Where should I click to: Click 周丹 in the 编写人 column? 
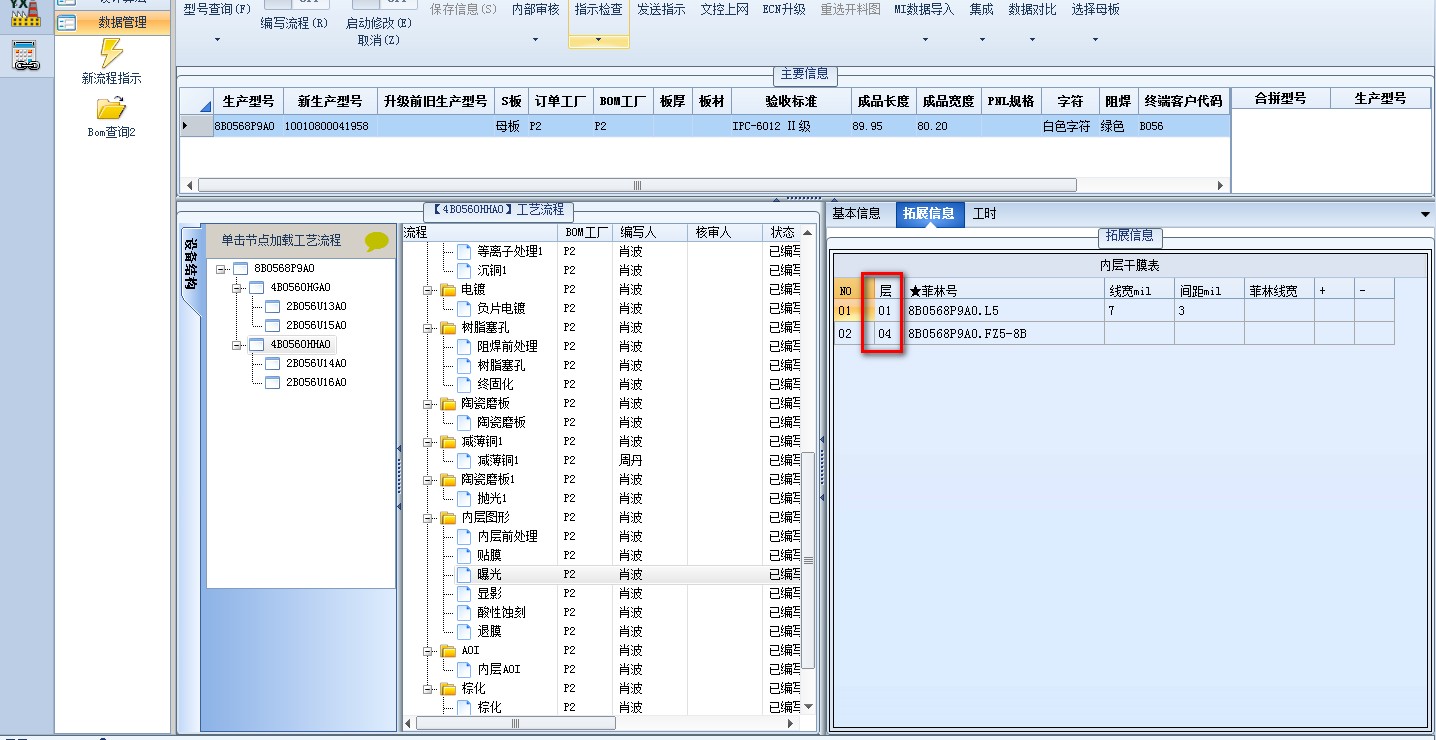[x=631, y=460]
